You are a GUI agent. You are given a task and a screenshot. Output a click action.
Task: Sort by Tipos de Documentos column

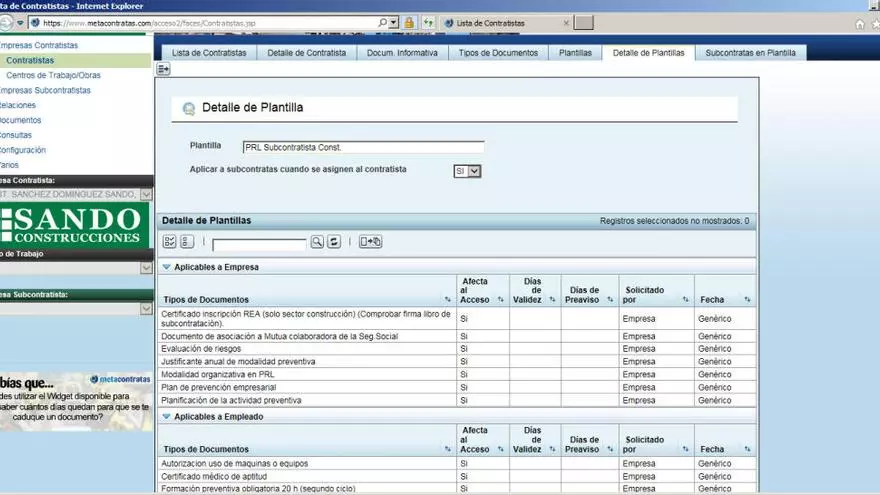pyautogui.click(x=447, y=300)
